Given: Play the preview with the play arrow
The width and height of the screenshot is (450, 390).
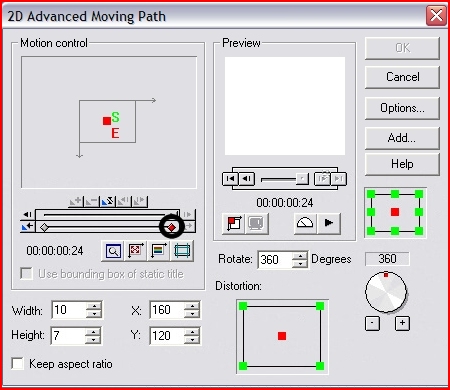Looking at the screenshot, I should coord(329,223).
